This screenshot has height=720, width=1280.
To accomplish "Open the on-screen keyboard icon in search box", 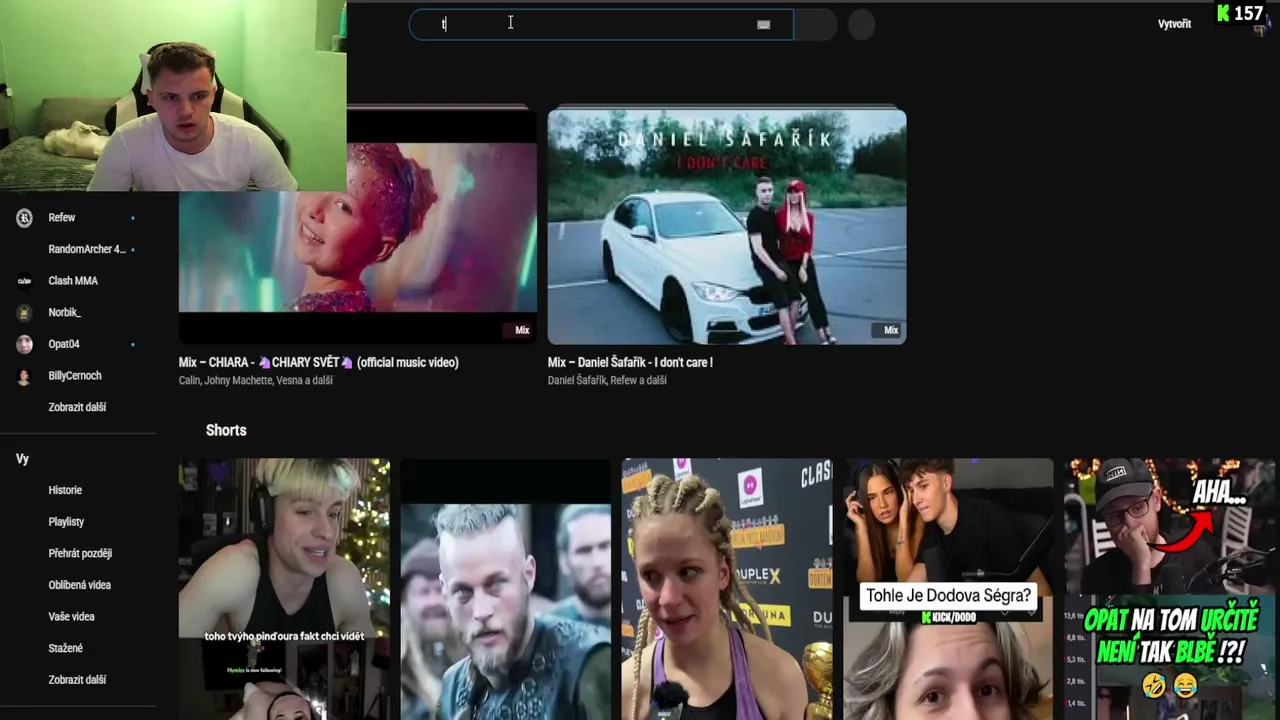I will pyautogui.click(x=764, y=25).
